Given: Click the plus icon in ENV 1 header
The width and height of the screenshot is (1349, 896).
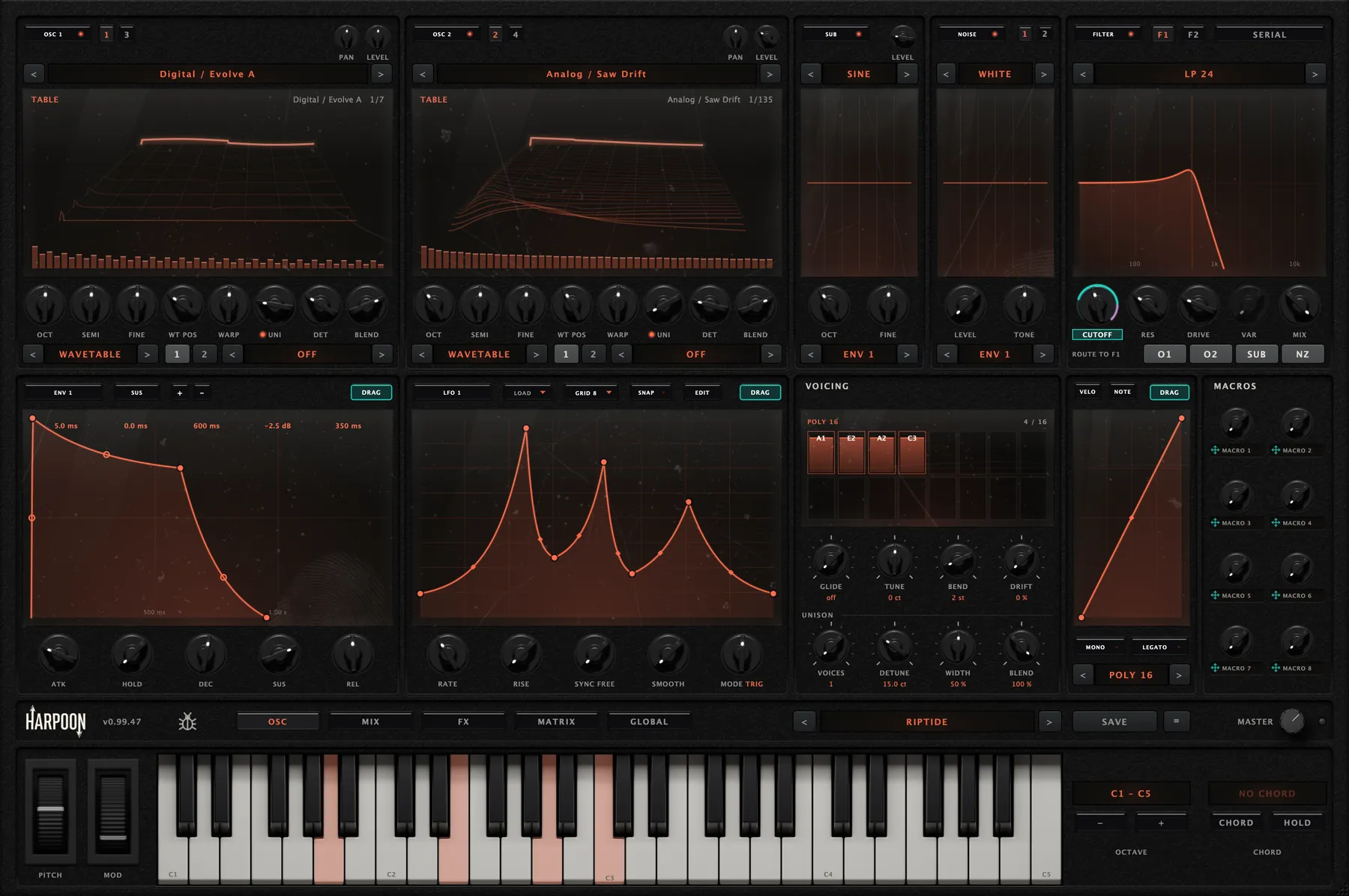Looking at the screenshot, I should tap(180, 393).
